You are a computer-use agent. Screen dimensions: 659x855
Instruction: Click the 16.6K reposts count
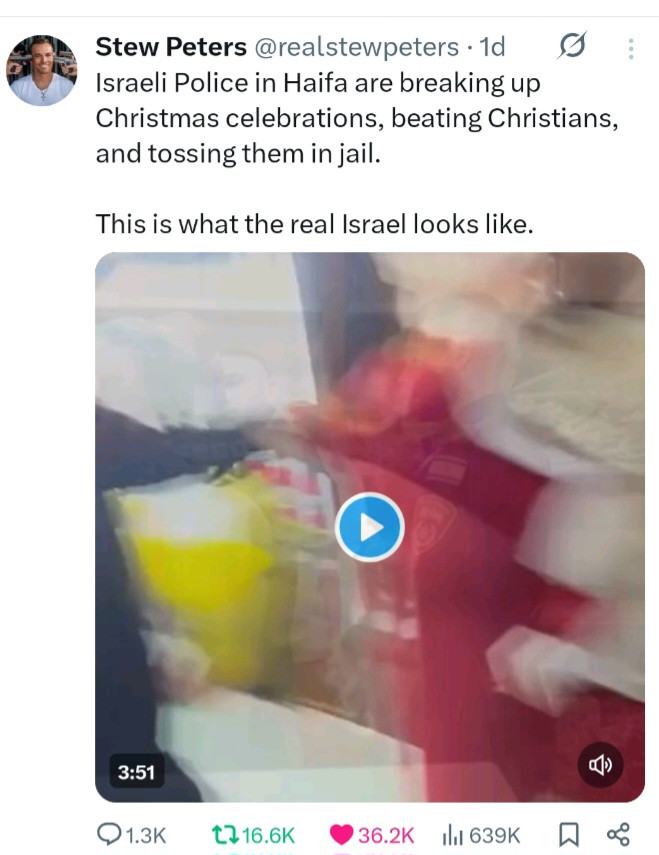click(x=268, y=835)
